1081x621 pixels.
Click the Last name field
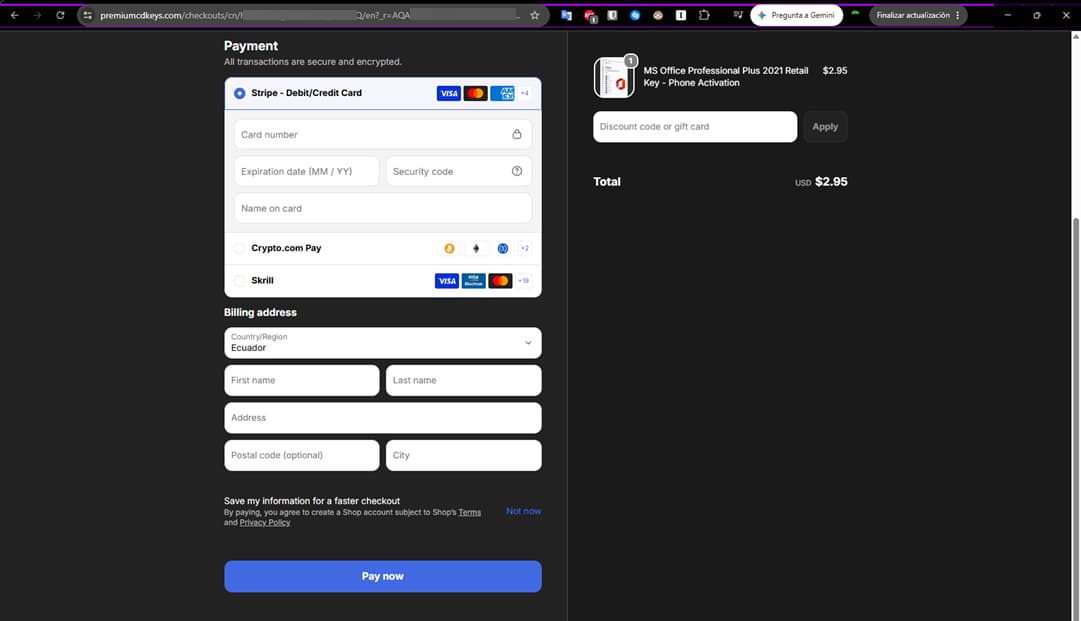(463, 380)
